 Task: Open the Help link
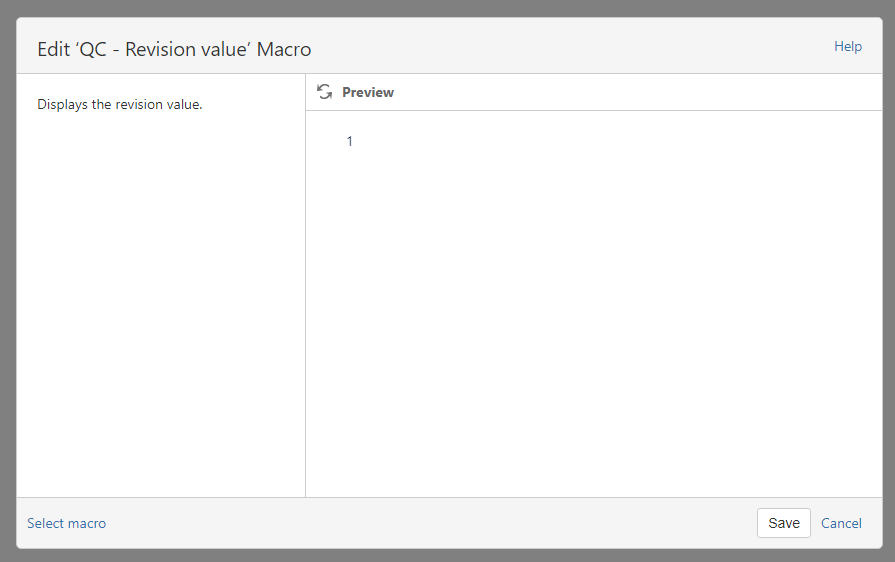point(847,46)
